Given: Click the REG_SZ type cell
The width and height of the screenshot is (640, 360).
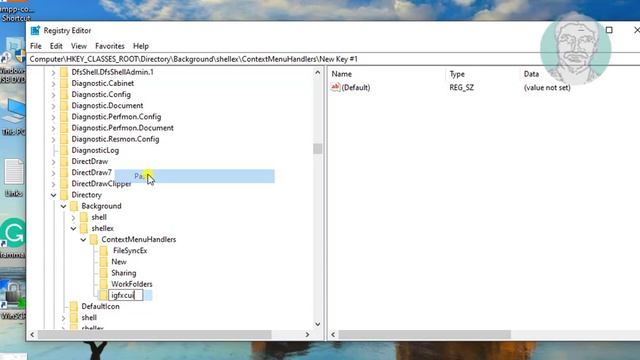Looking at the screenshot, I should click(462, 87).
